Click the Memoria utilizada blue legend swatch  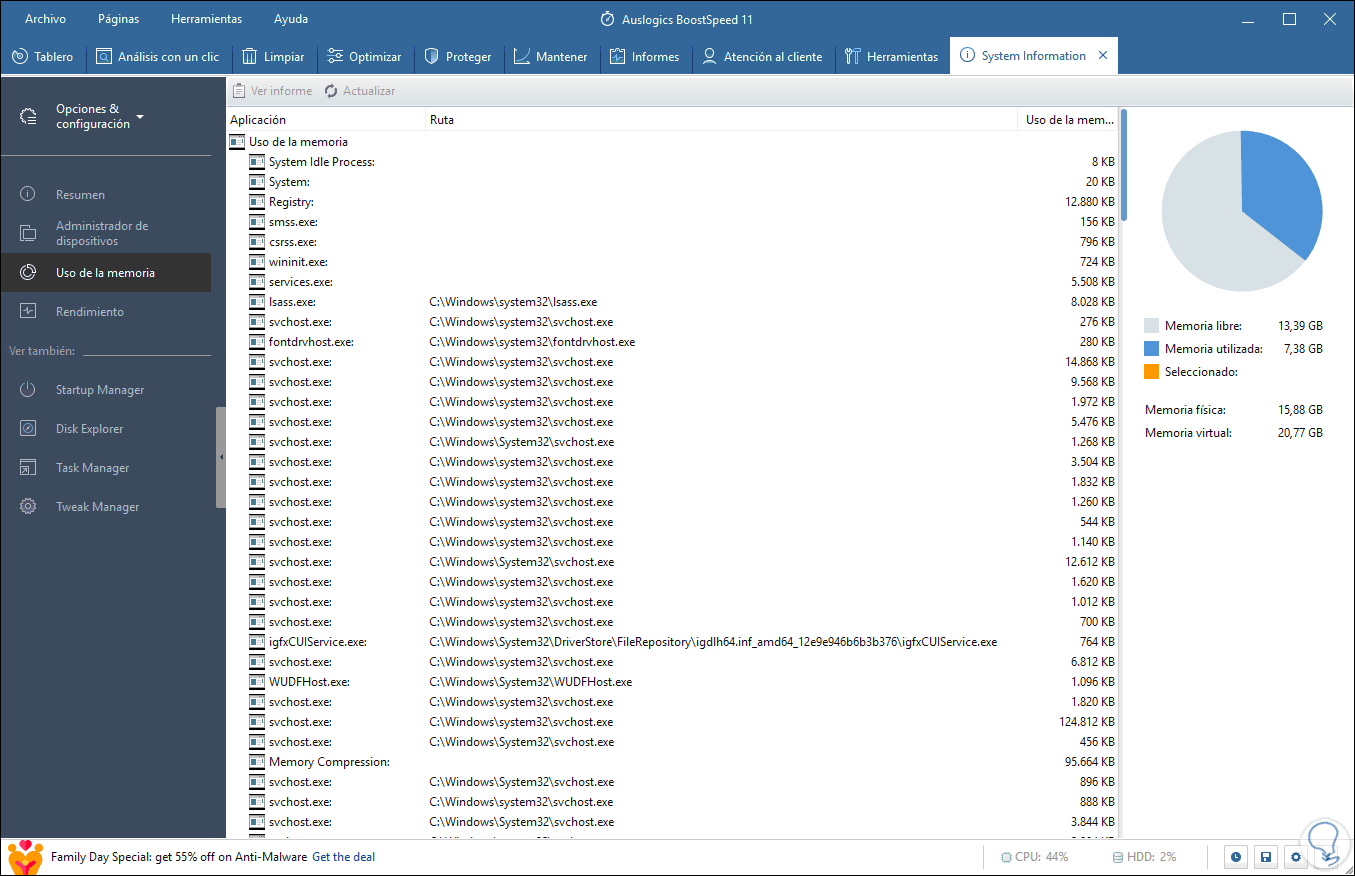point(1152,349)
